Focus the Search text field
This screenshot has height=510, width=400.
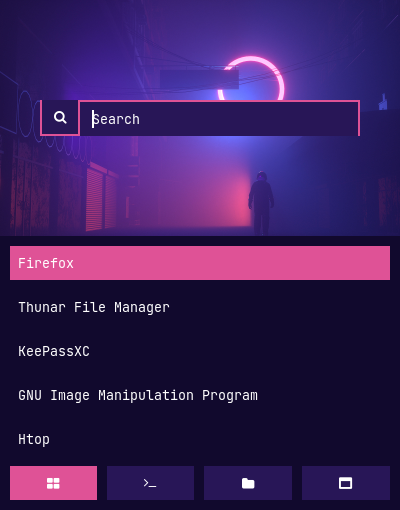[x=219, y=119]
